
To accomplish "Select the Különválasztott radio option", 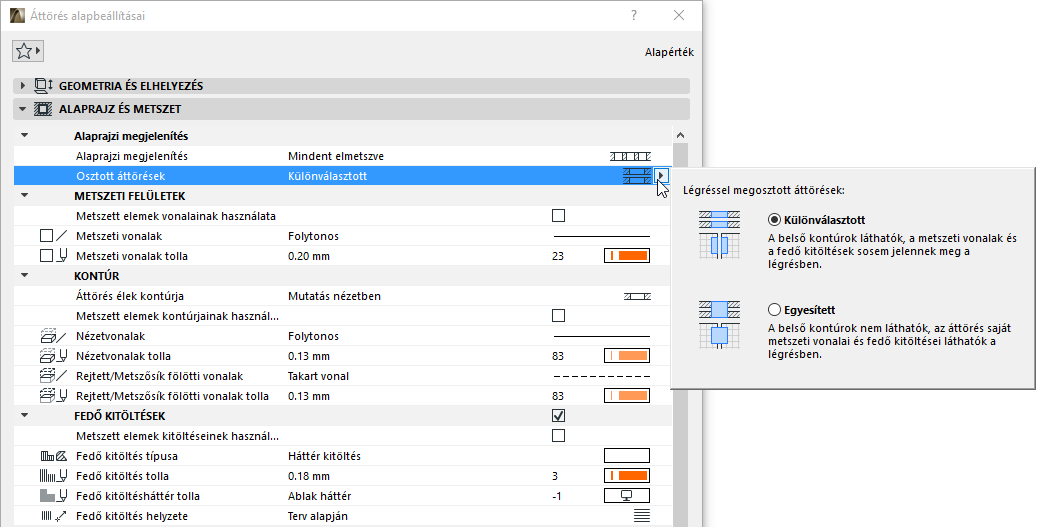I will coord(774,220).
